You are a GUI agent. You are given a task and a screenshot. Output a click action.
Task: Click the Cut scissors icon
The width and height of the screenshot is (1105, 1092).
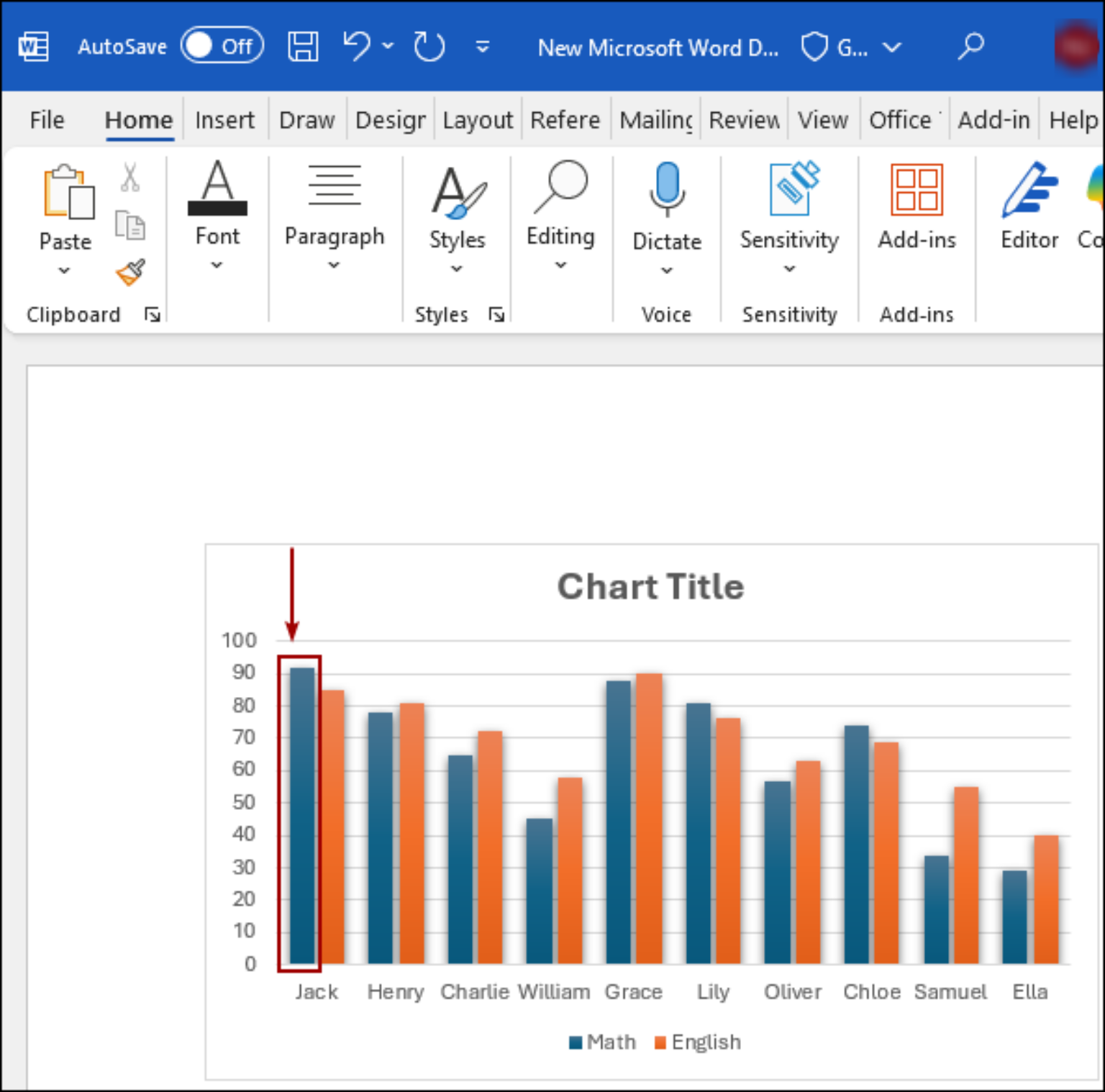point(130,177)
